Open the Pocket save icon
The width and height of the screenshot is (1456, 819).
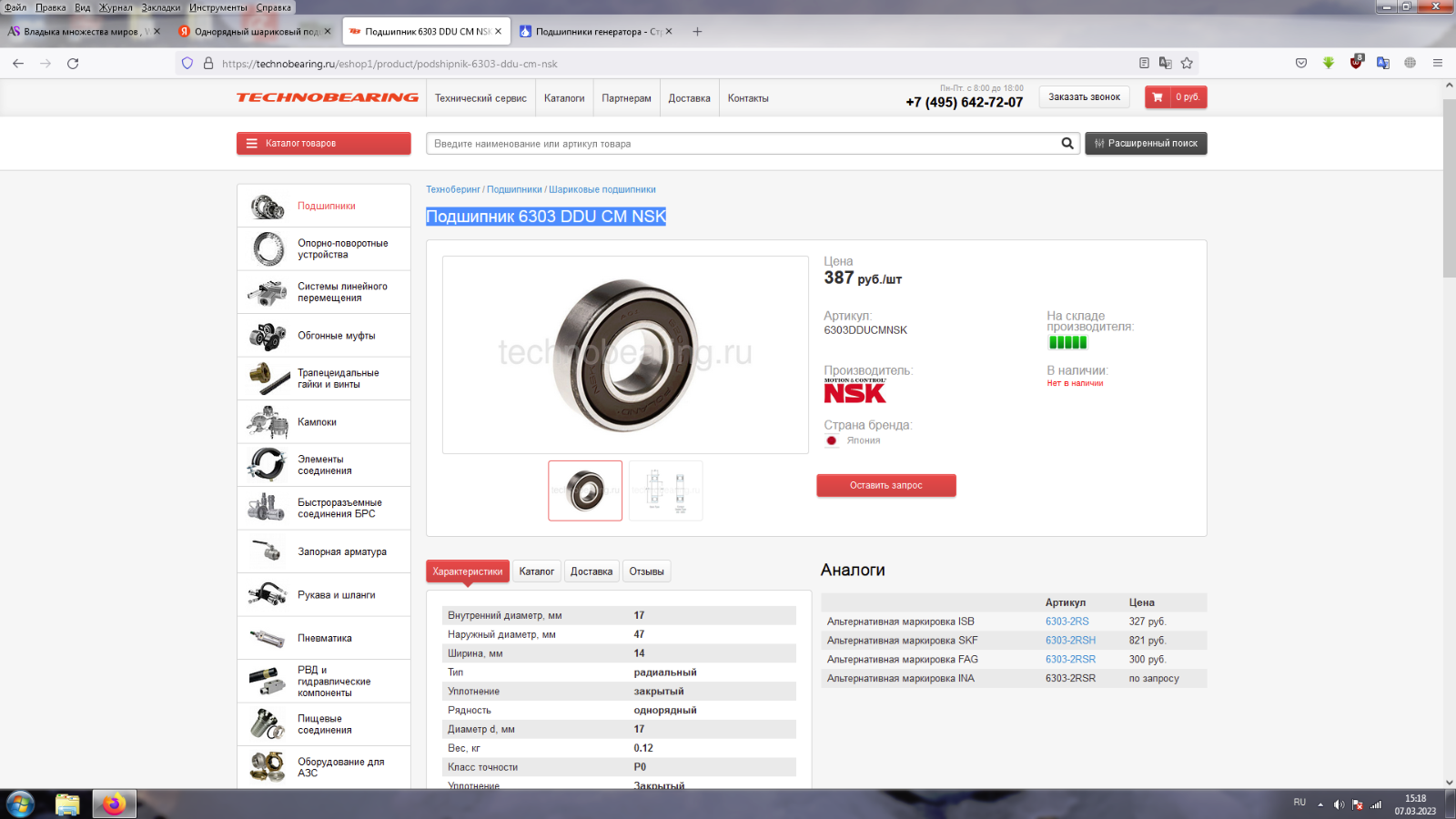[x=1301, y=64]
